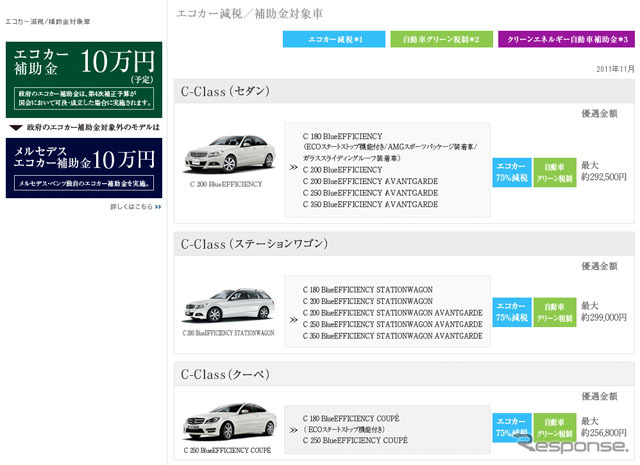Click C 180 BlueEFFICIENCY COUPÉ entry

(351, 418)
